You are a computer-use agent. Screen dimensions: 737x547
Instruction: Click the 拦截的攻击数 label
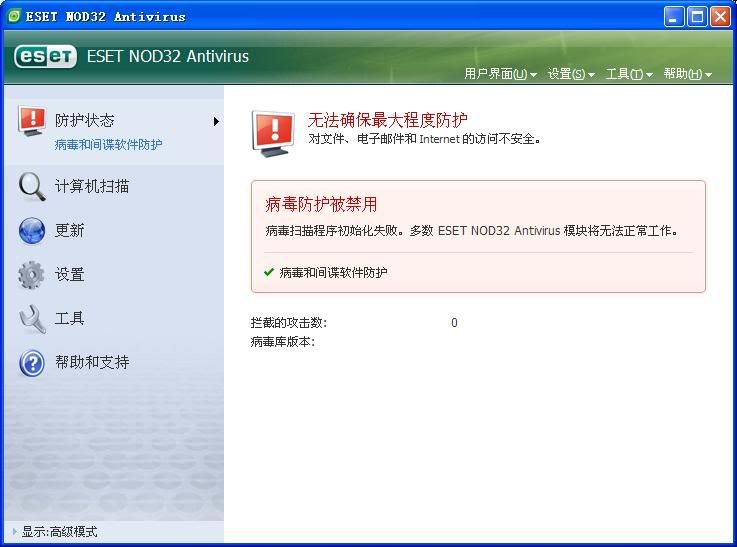coord(289,323)
